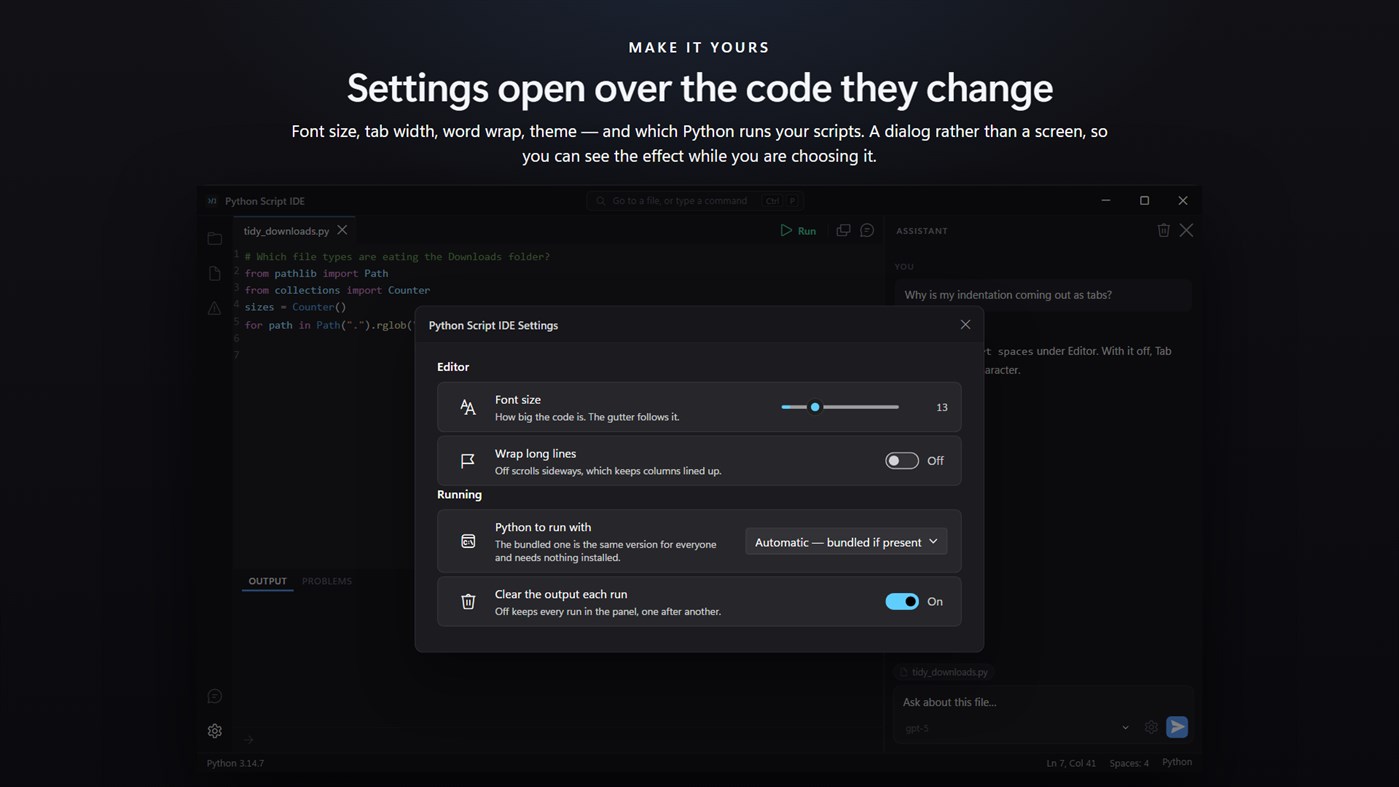Click the tidy_downloads.py file chip in assistant
The height and width of the screenshot is (787, 1399).
(944, 672)
